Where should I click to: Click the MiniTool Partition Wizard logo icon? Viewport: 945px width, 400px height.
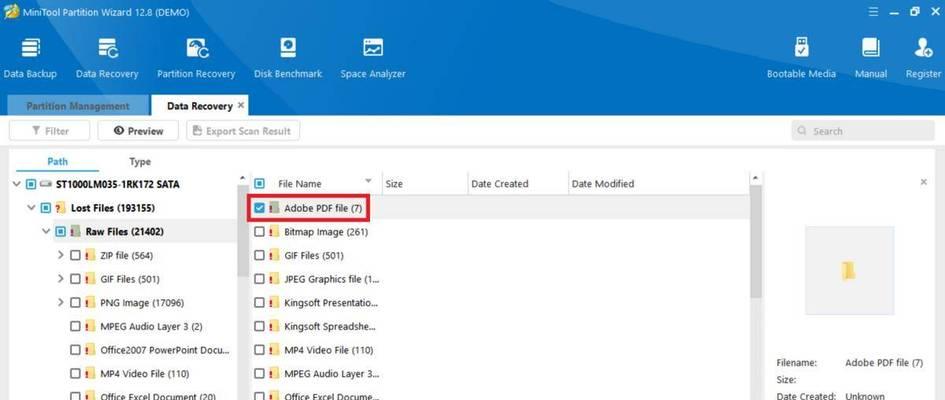click(x=11, y=11)
